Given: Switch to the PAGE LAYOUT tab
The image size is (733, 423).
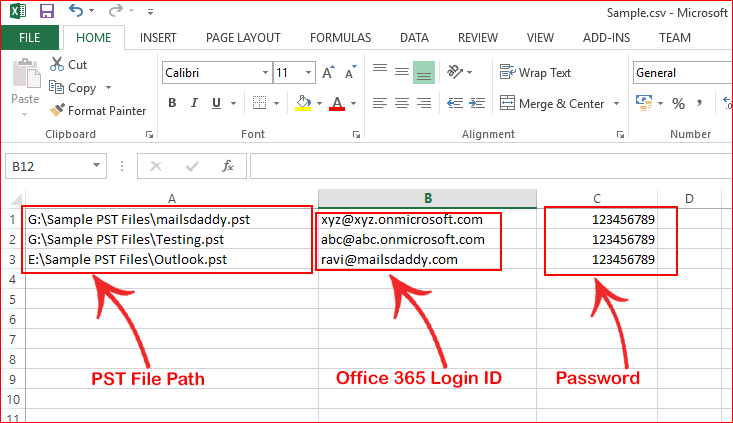Looking at the screenshot, I should pos(243,37).
